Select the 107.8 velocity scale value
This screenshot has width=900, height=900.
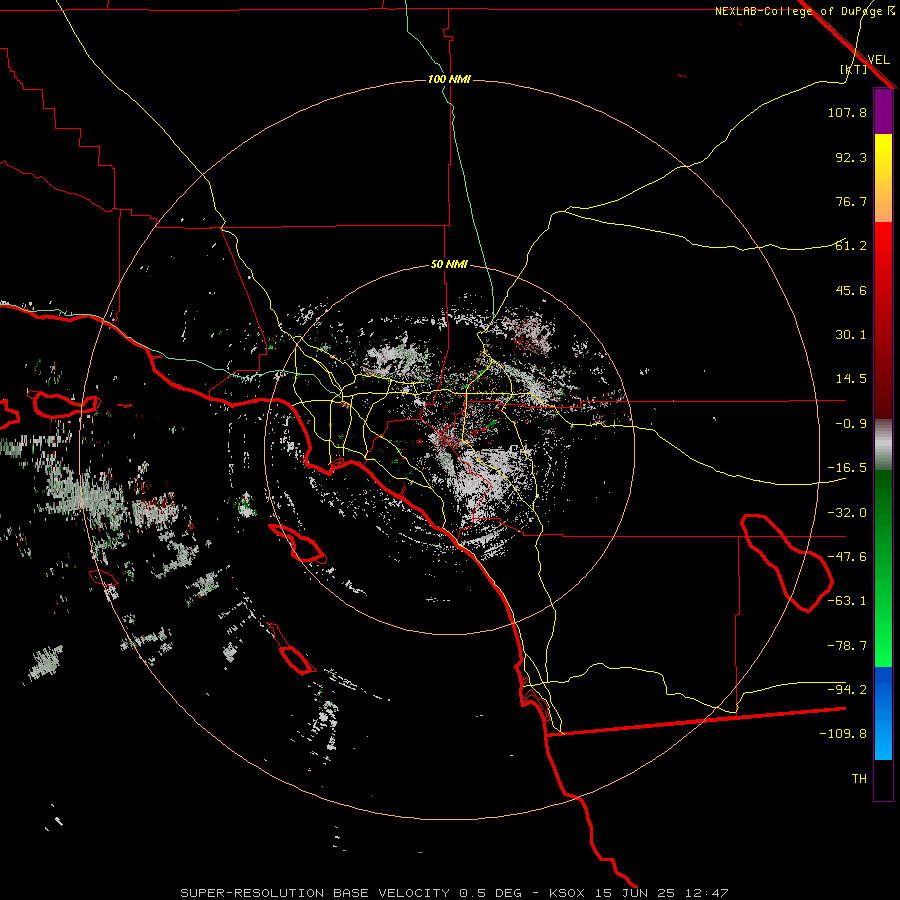pos(847,112)
